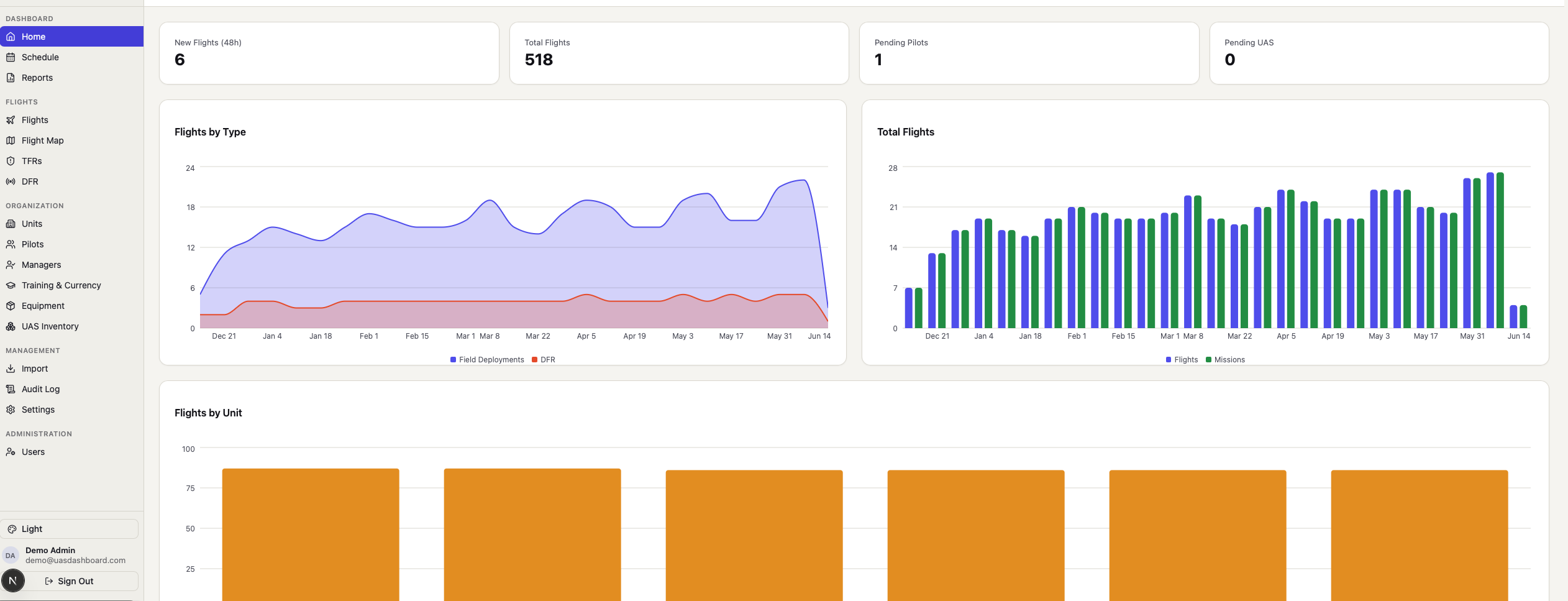Toggle Field Deployments legend series
This screenshot has height=601, width=1568.
[487, 360]
